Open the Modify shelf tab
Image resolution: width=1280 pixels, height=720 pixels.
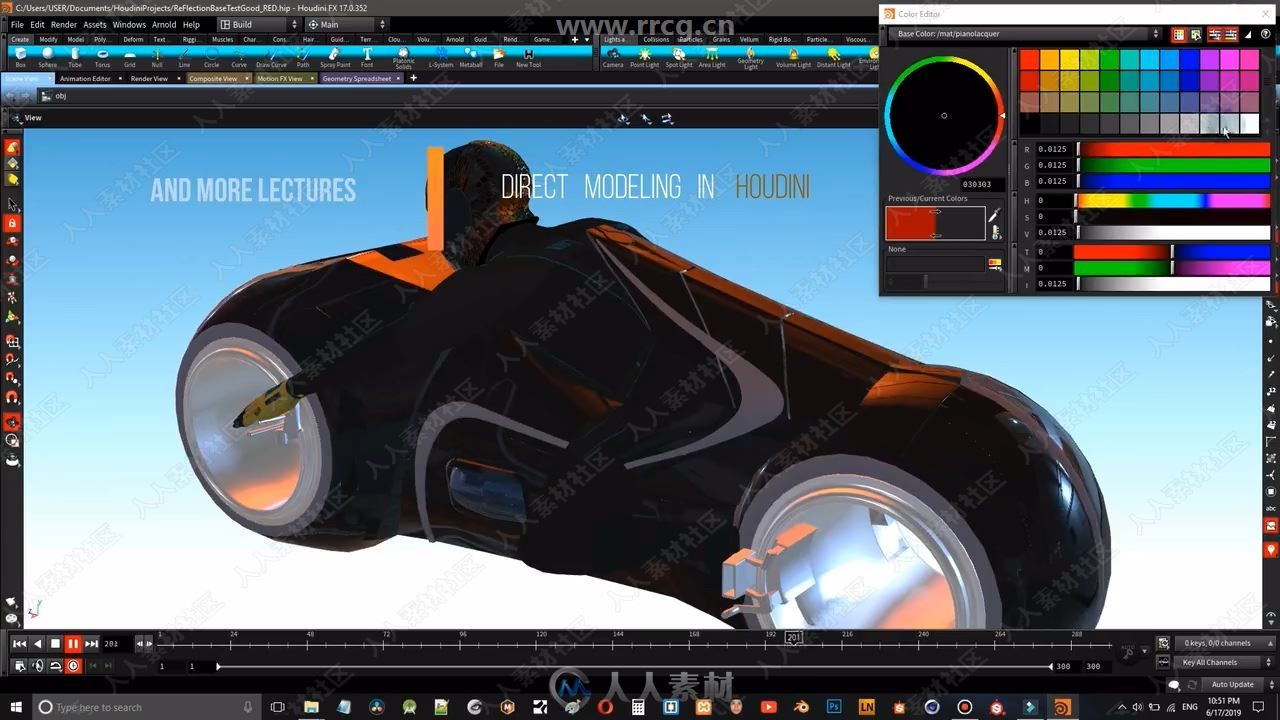point(48,39)
